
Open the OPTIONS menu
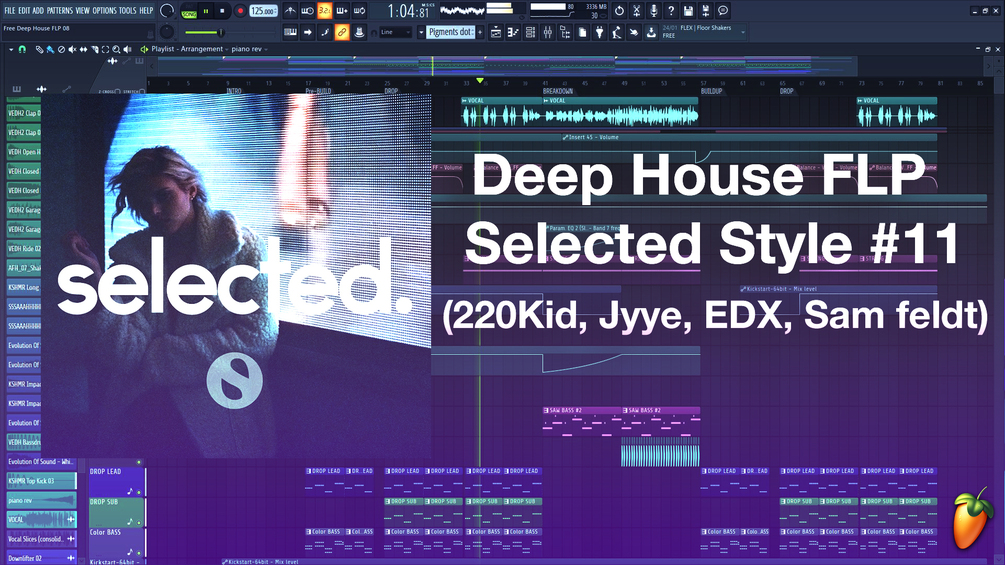(104, 11)
